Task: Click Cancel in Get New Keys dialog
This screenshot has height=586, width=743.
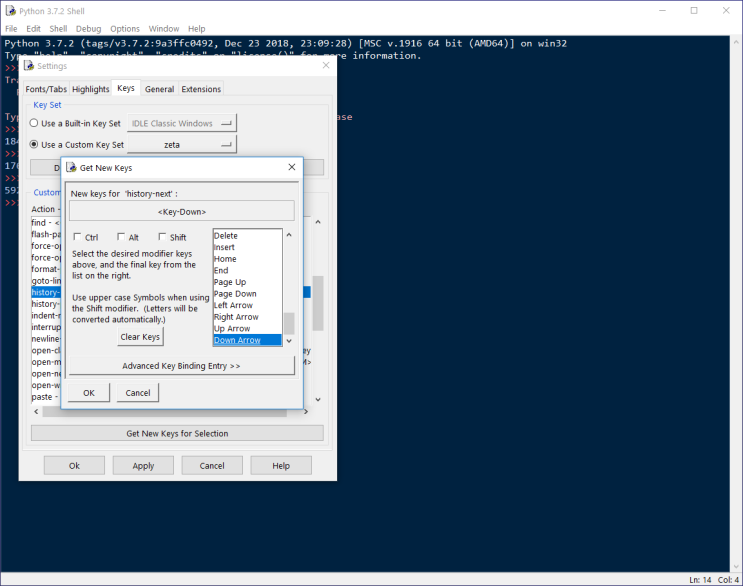Action: (138, 393)
